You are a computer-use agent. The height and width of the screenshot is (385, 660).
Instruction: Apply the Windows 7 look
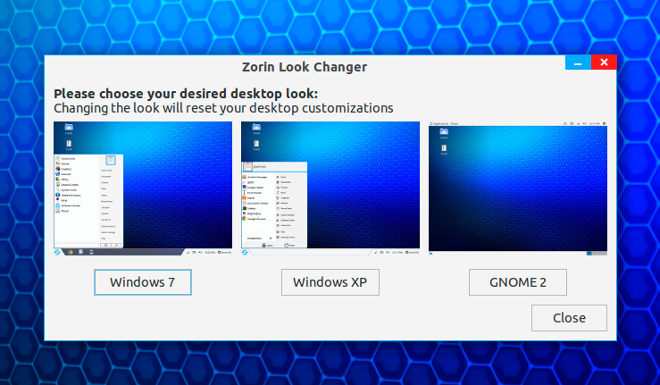click(143, 282)
